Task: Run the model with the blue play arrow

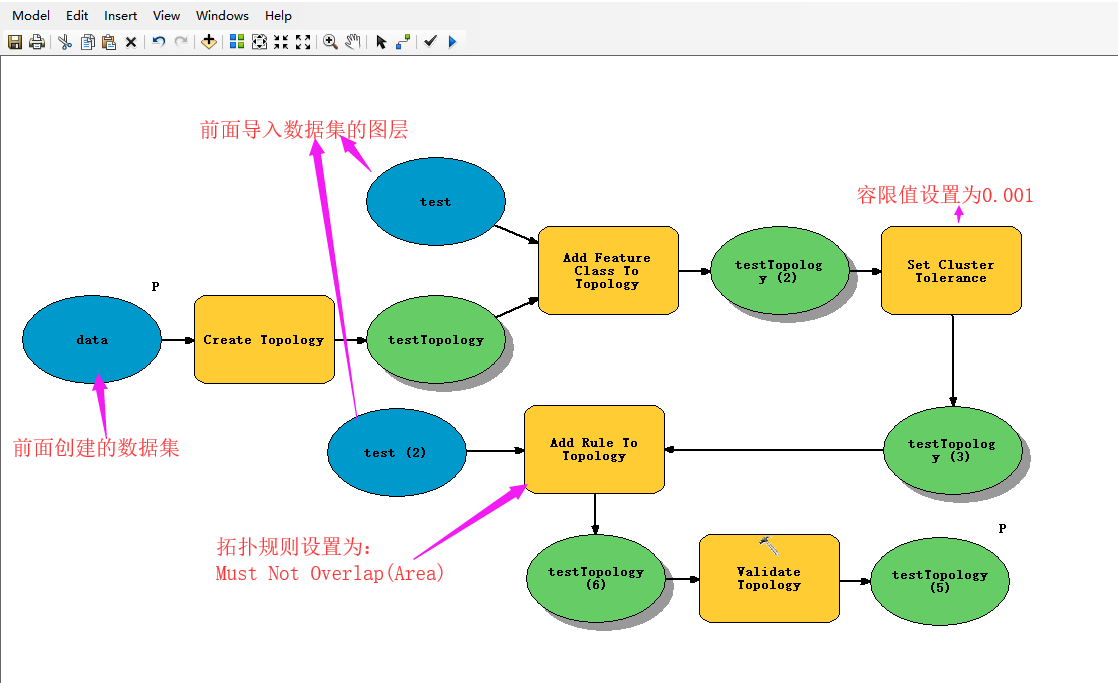Action: click(x=451, y=42)
